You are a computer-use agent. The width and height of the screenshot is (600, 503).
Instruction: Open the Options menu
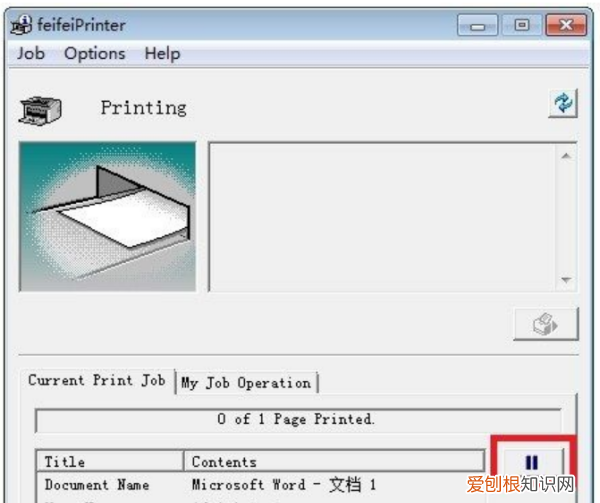(x=95, y=53)
